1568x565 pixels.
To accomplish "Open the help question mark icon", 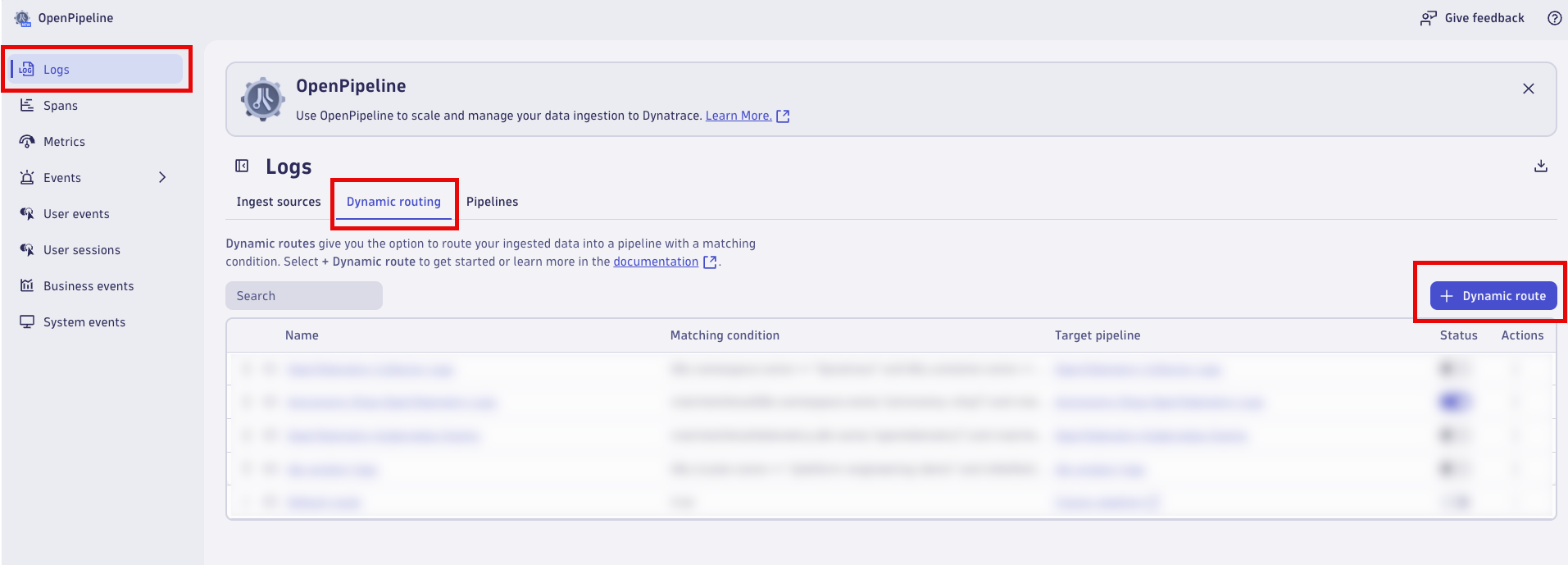I will tap(1554, 18).
